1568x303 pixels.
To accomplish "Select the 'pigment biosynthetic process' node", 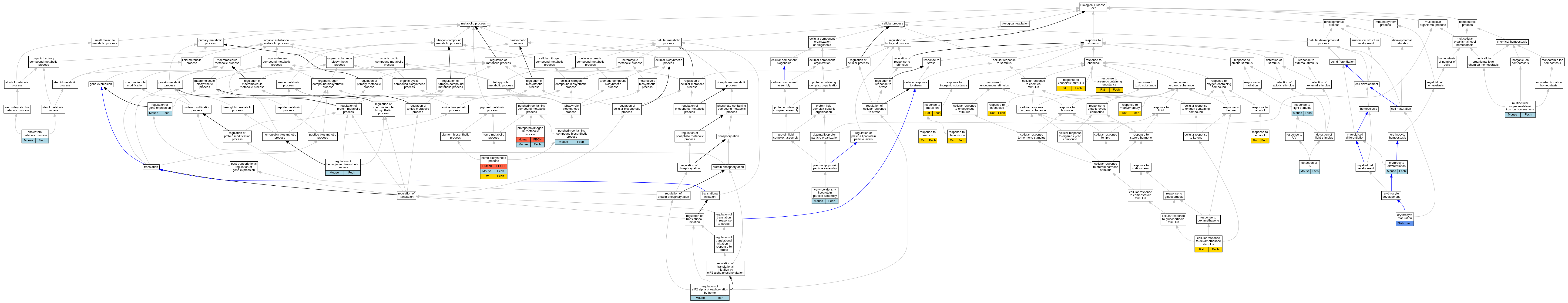I will tap(455, 136).
